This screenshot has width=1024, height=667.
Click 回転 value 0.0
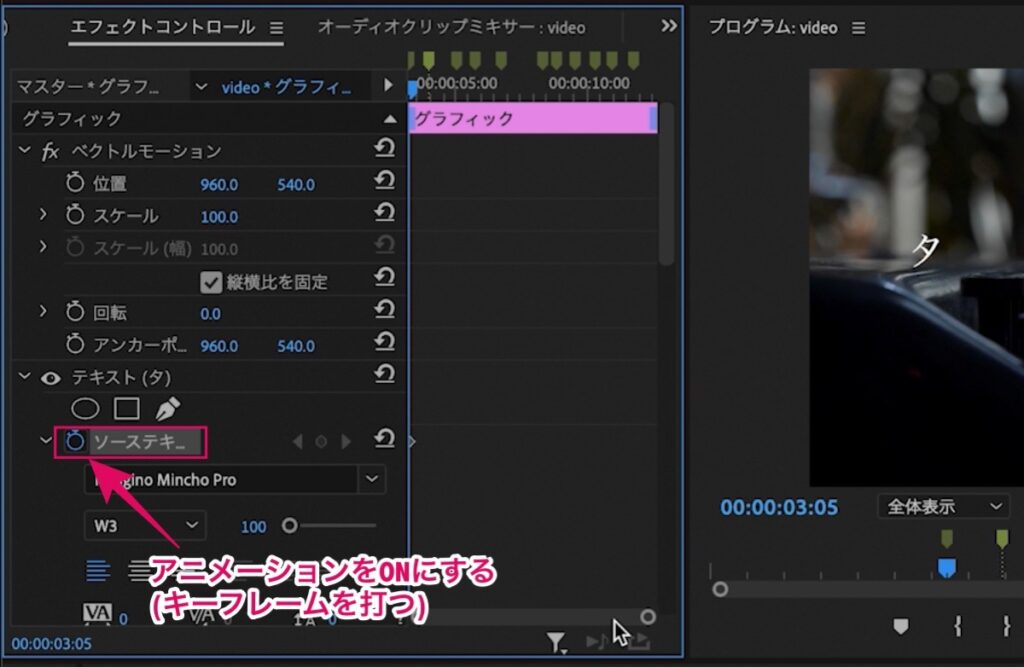click(210, 314)
